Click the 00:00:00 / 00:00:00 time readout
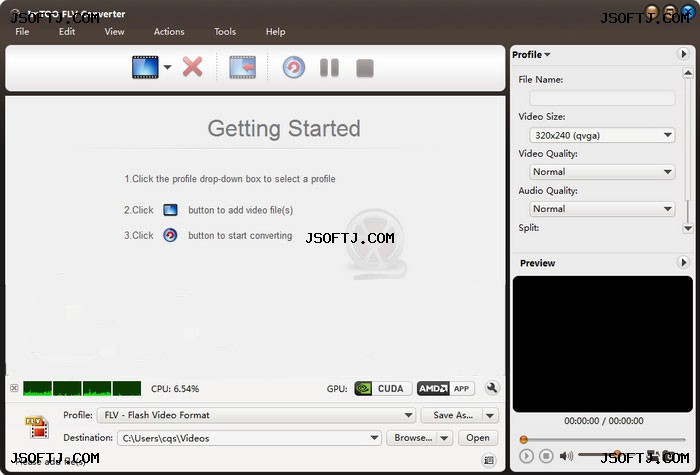 click(x=604, y=421)
